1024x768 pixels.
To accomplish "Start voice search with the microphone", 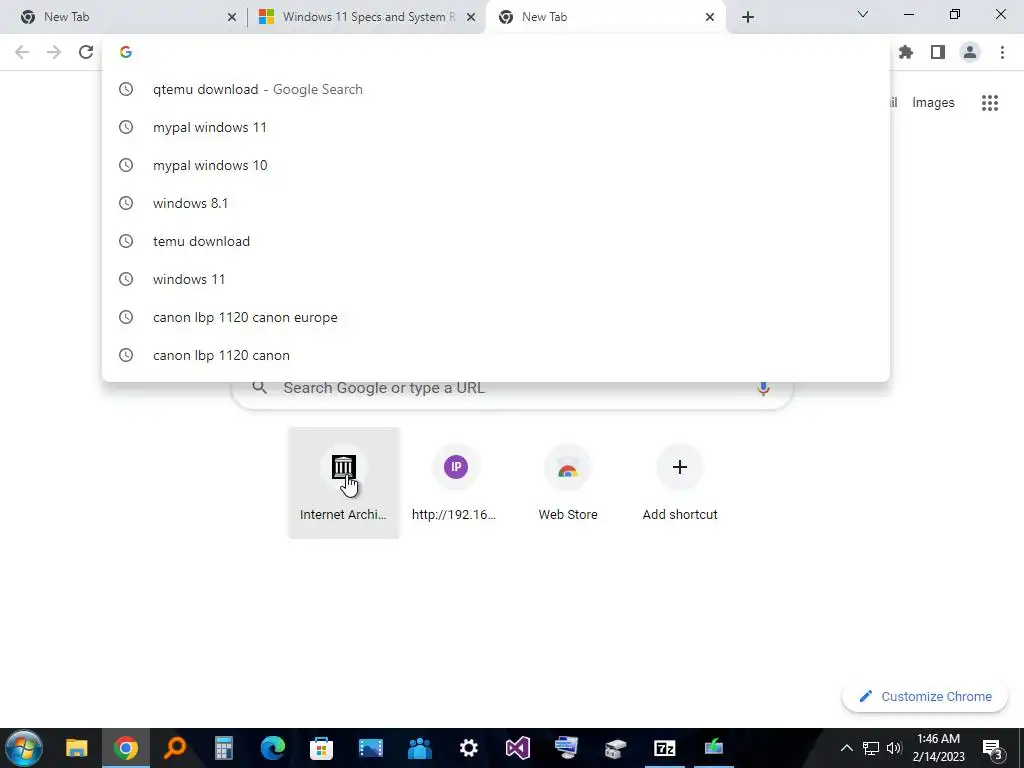I will pyautogui.click(x=763, y=388).
